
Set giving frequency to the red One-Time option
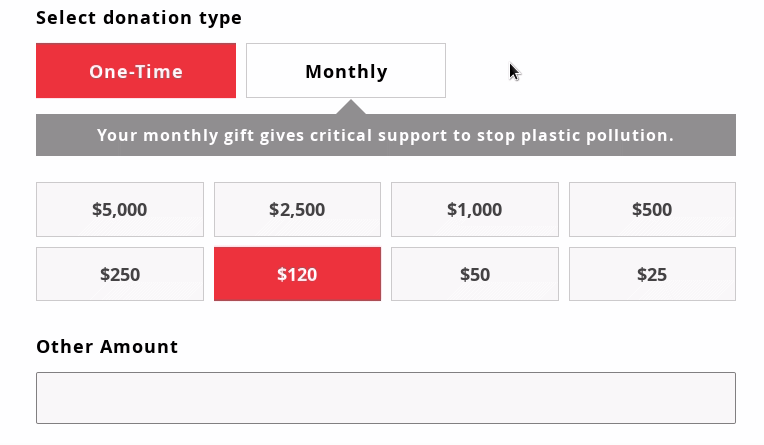[x=136, y=71]
